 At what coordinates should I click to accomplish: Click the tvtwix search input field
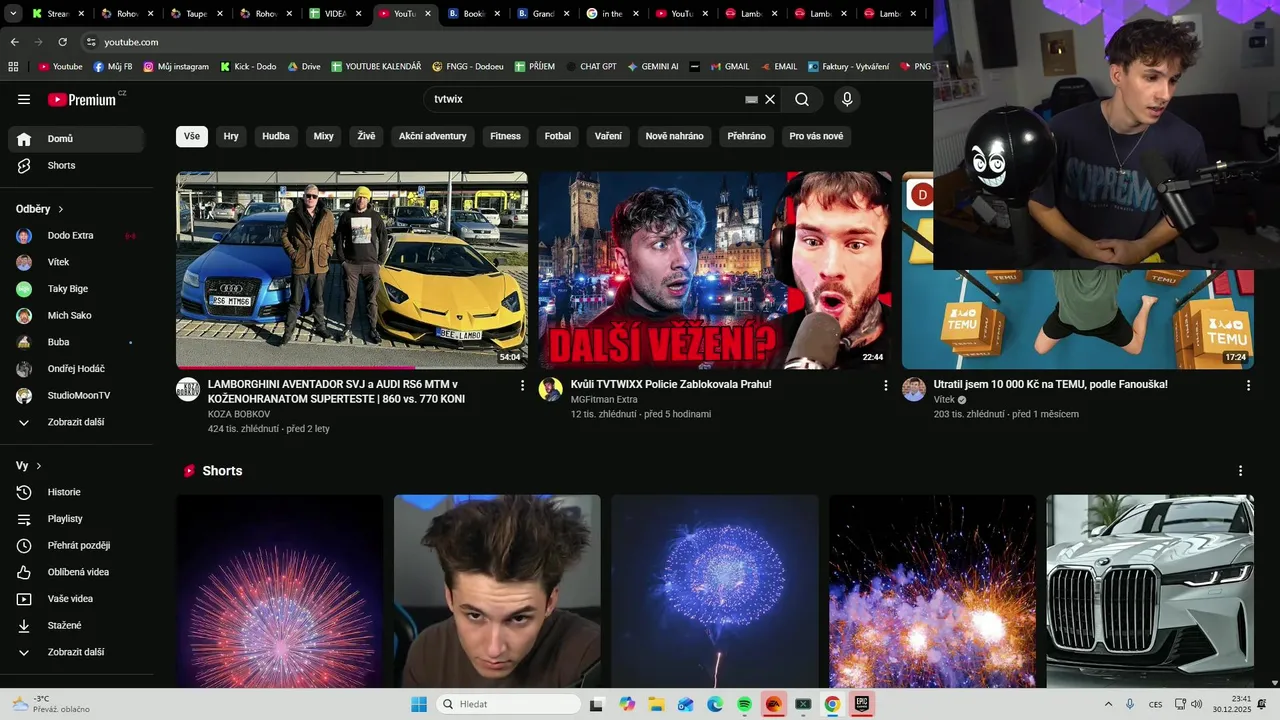pyautogui.click(x=585, y=99)
